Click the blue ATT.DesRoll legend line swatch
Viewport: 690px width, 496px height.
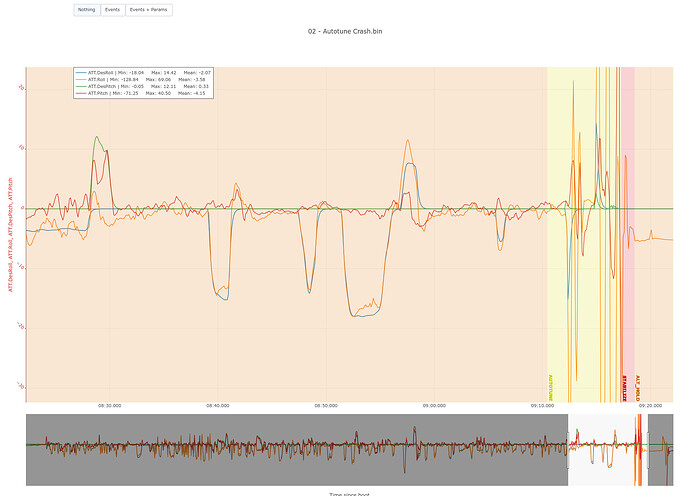point(81,73)
